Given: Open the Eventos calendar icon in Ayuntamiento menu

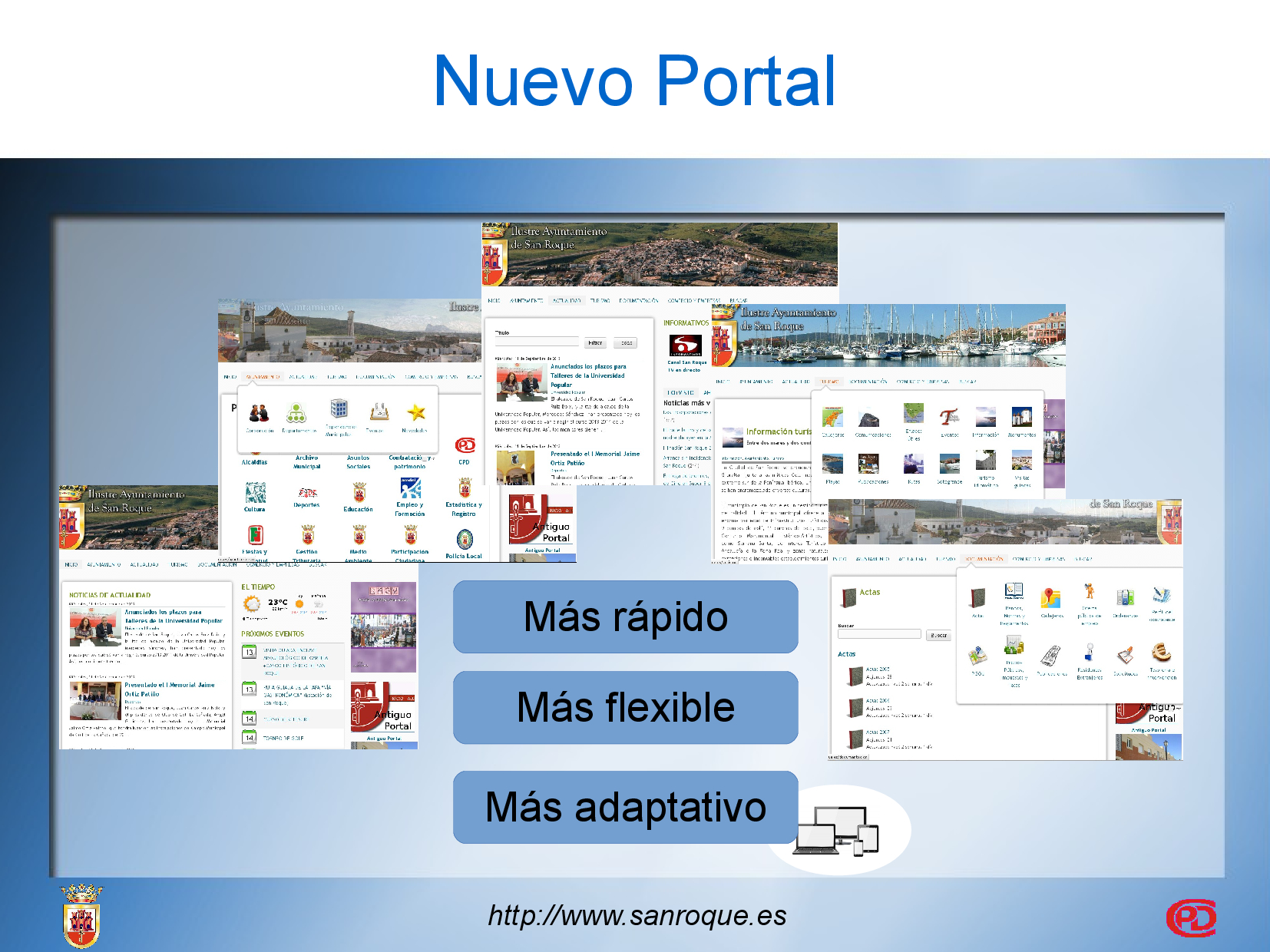Looking at the screenshot, I should coord(379,412).
